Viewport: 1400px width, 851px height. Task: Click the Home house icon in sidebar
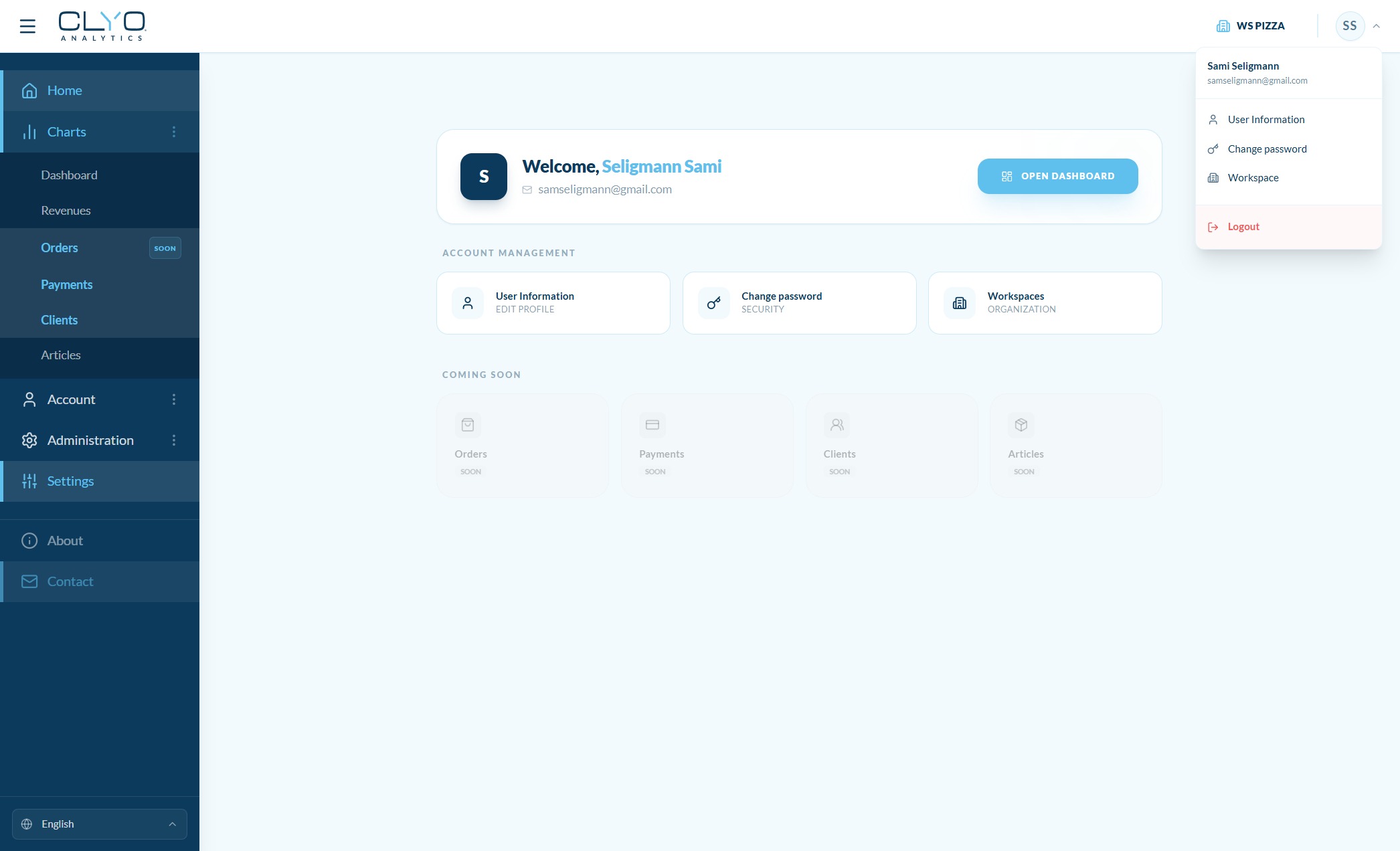pyautogui.click(x=29, y=90)
